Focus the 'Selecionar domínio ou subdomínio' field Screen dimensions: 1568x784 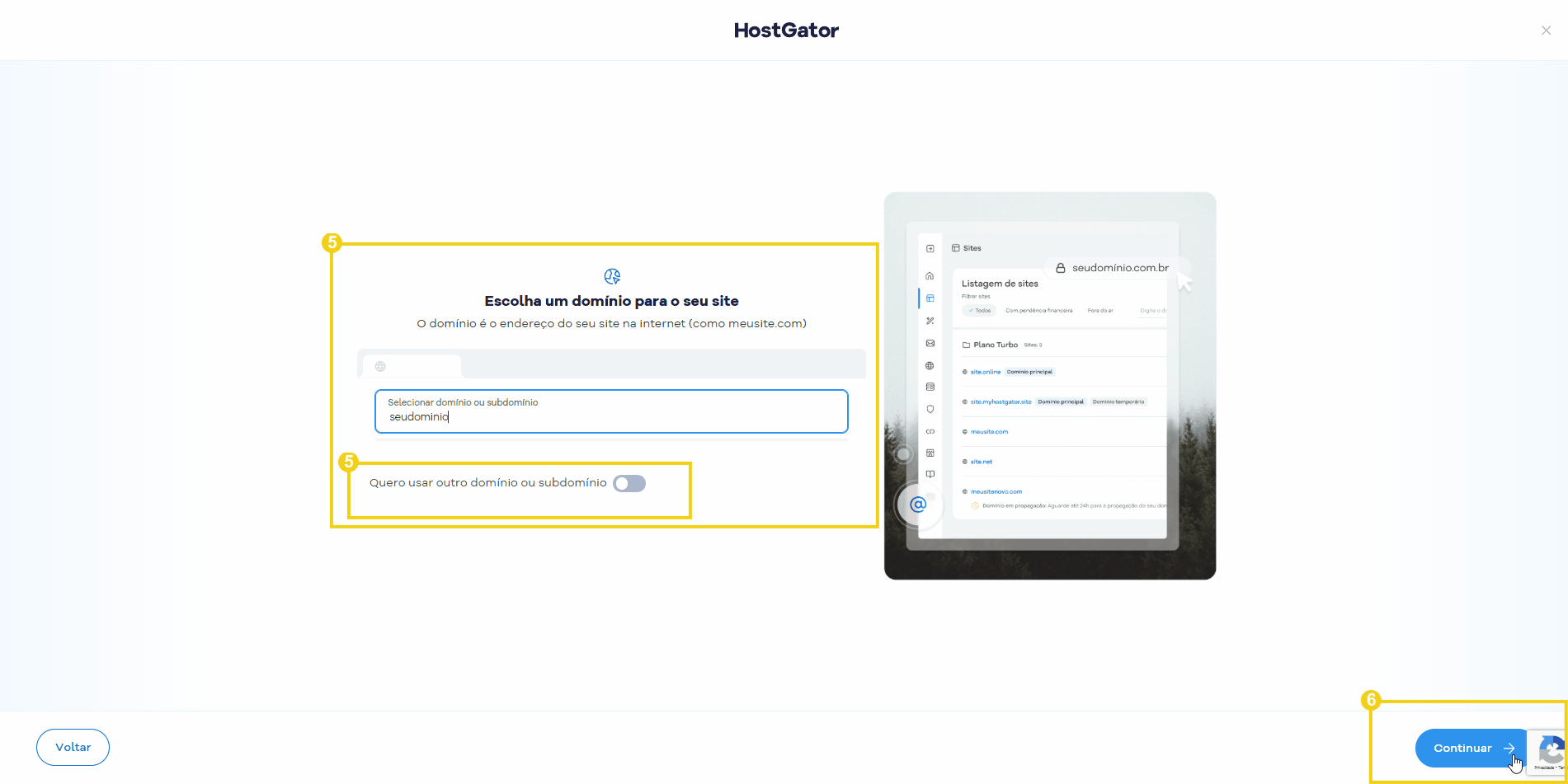[x=611, y=411]
